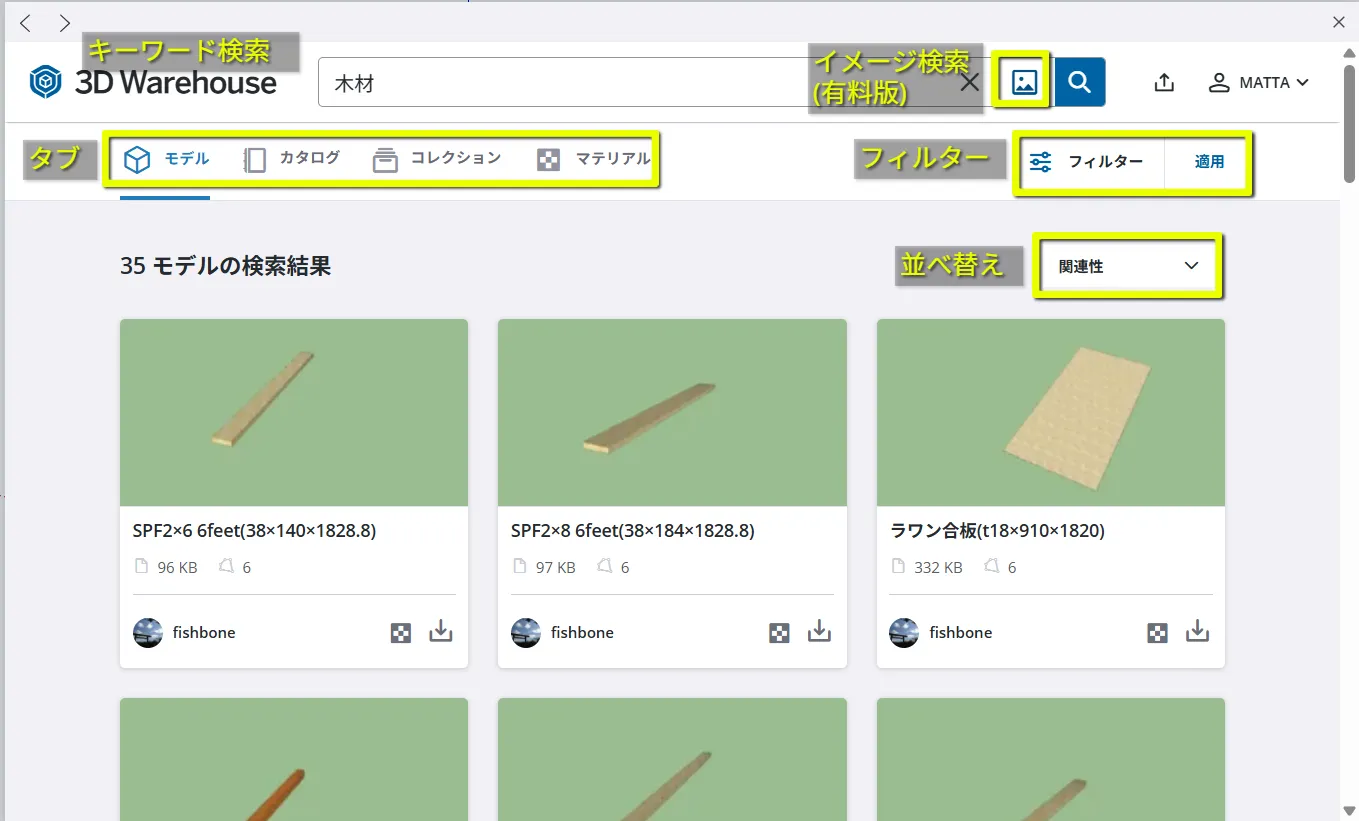This screenshot has width=1359, height=821.
Task: Click the 3D Warehouse logo
Action: click(x=153, y=82)
